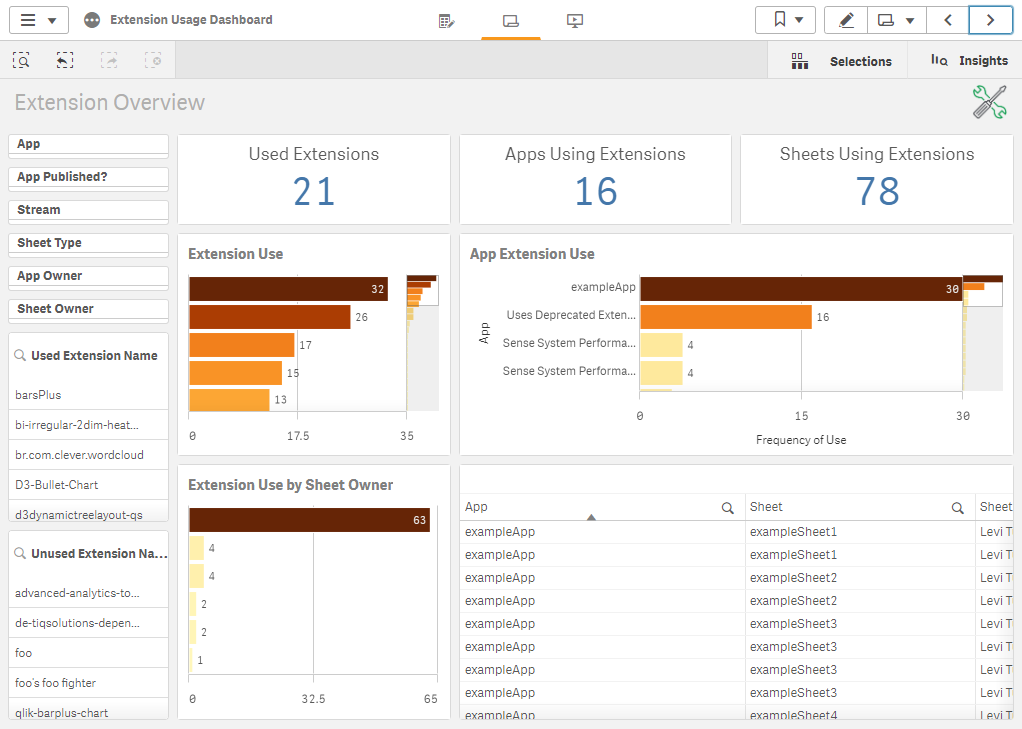Go to the next sheet
Screen dimensions: 1022x729
point(991,20)
